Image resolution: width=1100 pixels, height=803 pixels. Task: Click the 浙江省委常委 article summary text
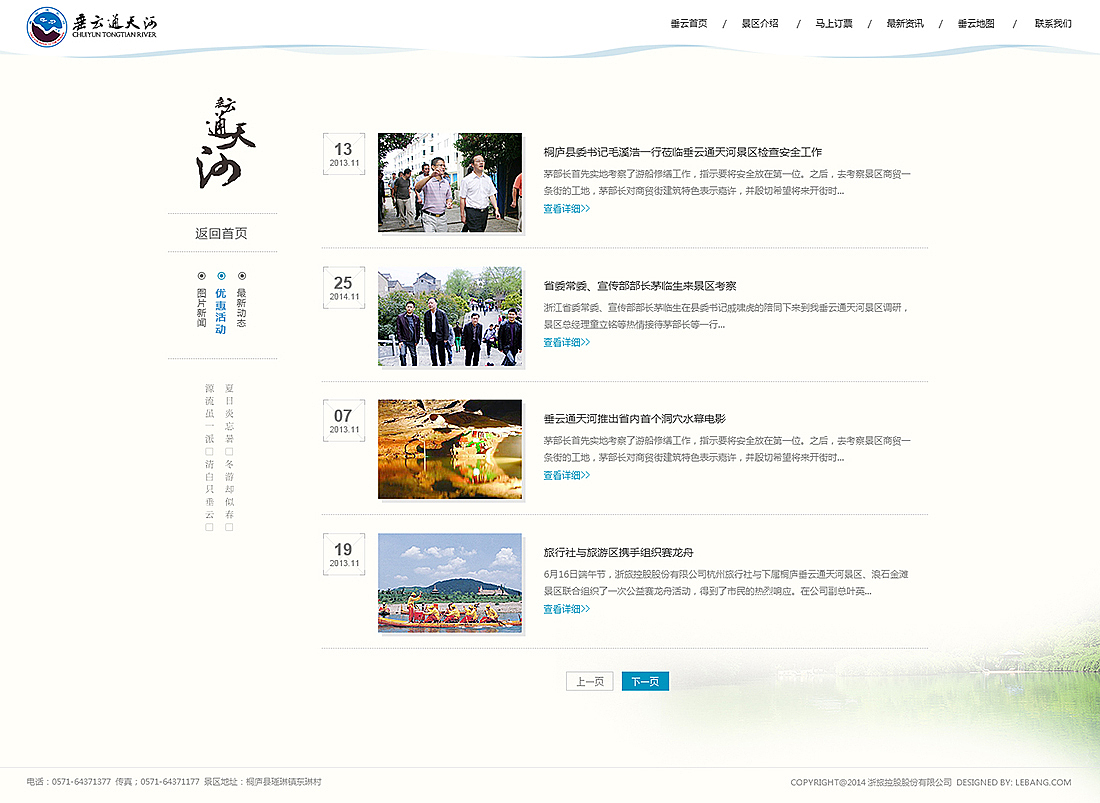726,316
